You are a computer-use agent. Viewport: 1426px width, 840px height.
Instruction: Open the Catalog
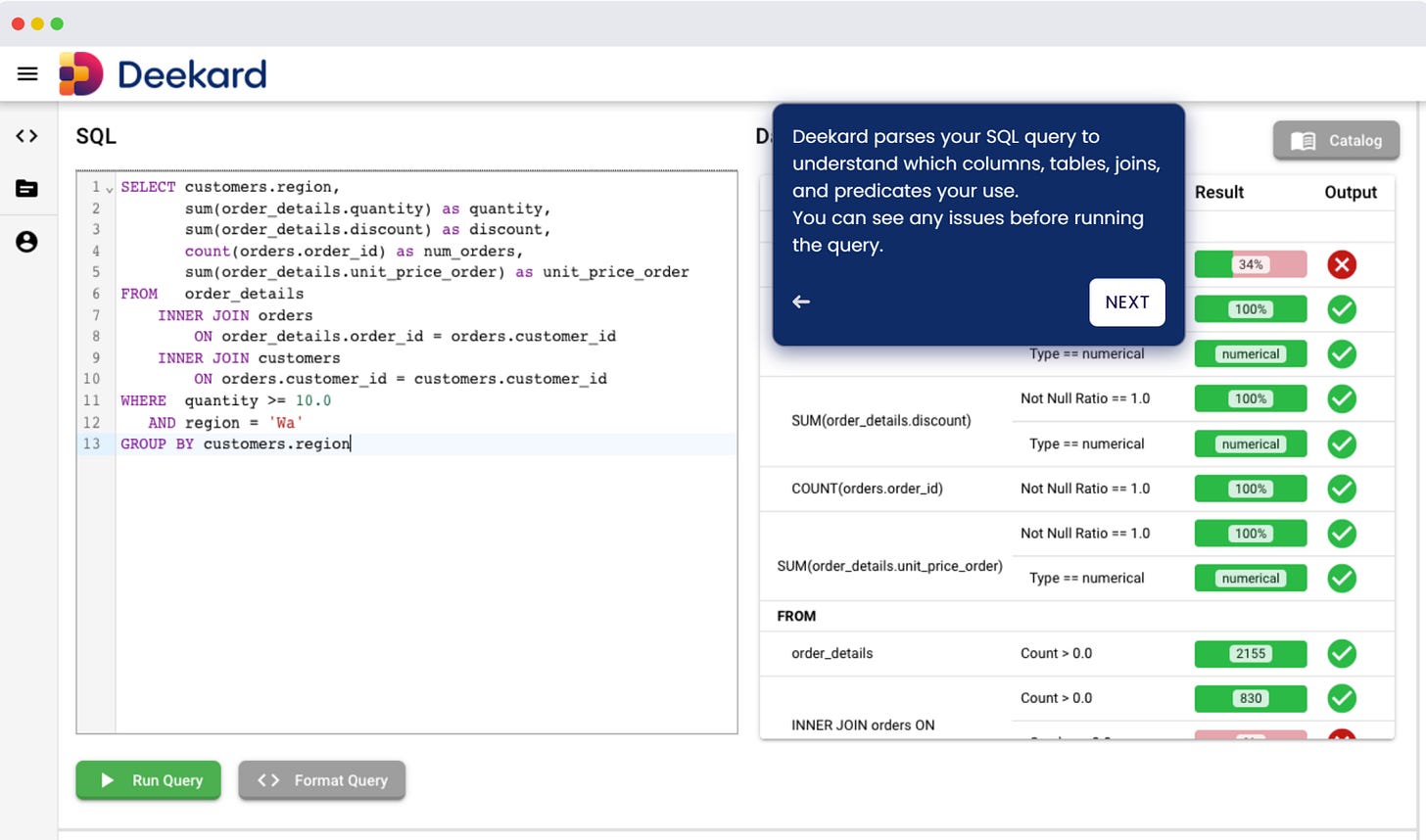pos(1337,141)
